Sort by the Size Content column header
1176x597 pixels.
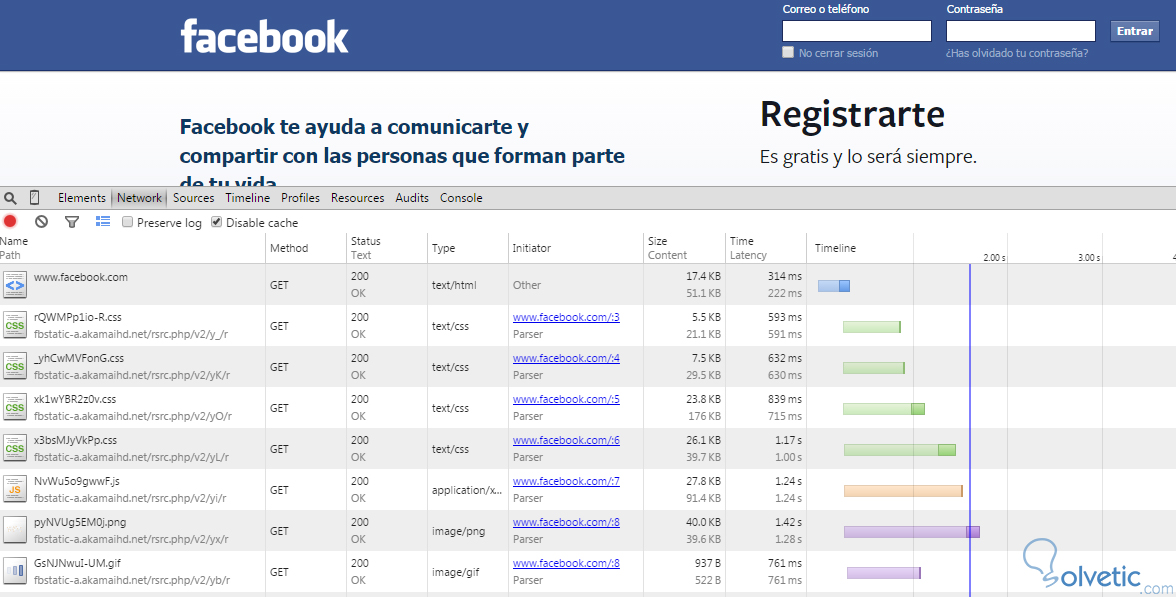coord(685,248)
